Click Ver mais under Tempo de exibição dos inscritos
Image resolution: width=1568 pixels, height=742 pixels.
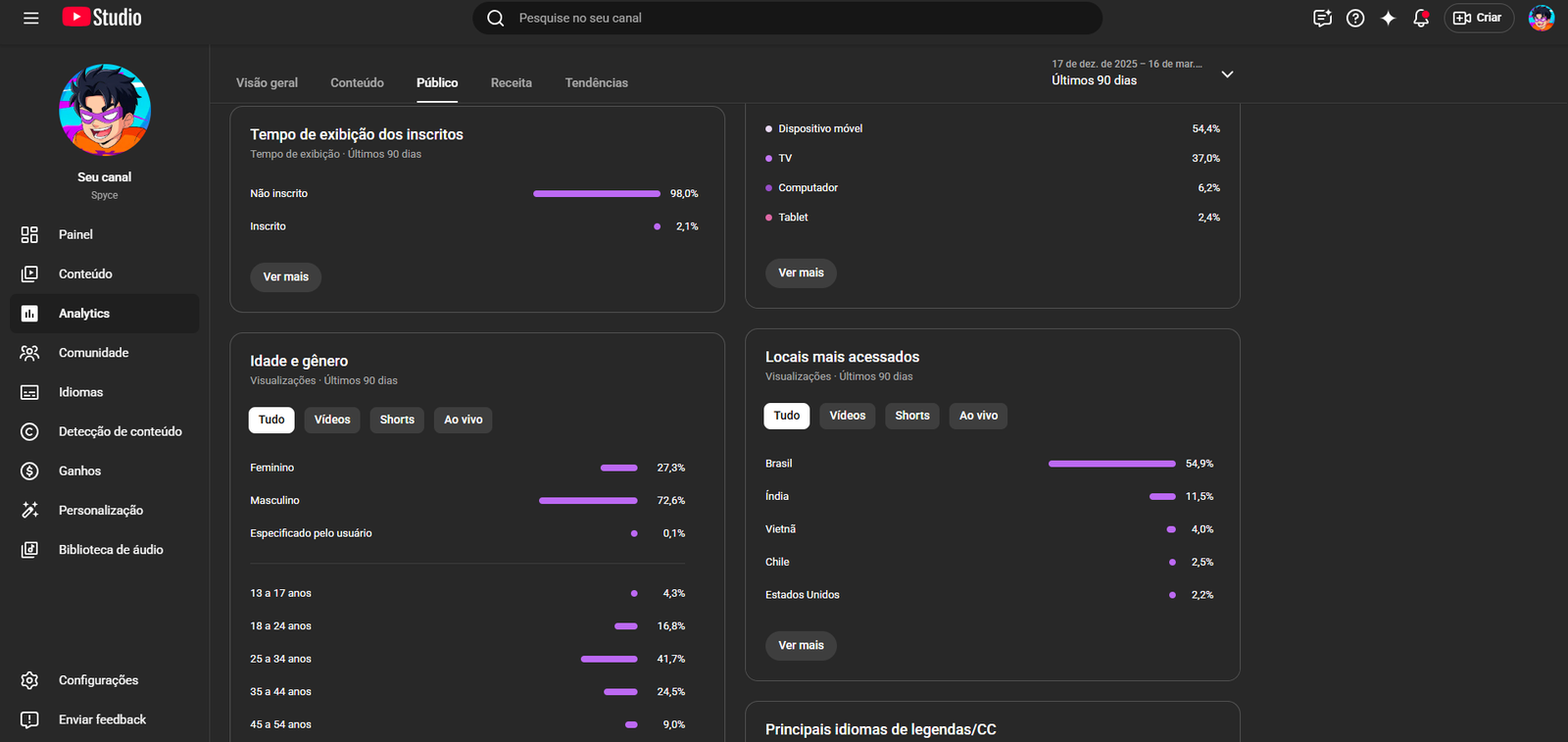coord(285,276)
